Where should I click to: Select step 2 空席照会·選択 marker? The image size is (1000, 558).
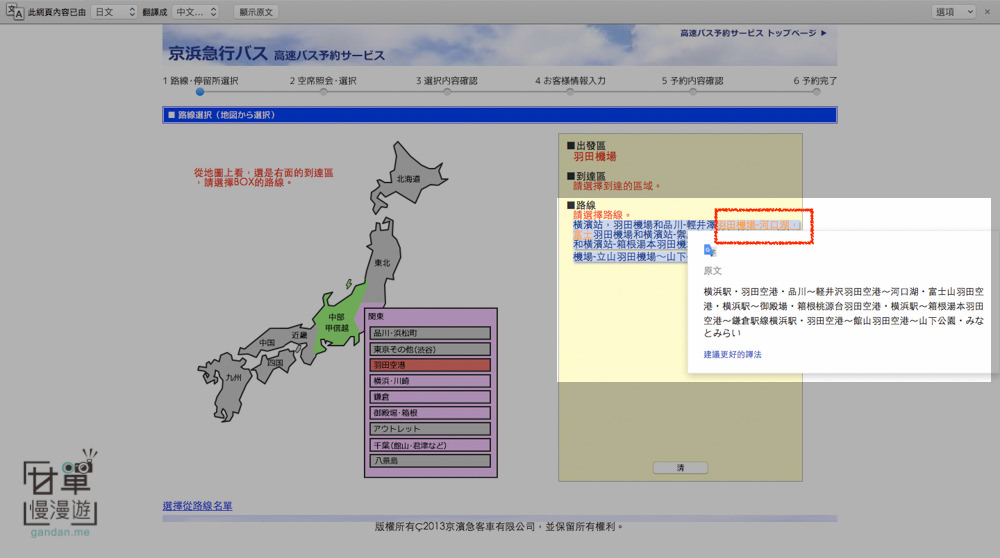coord(323,92)
